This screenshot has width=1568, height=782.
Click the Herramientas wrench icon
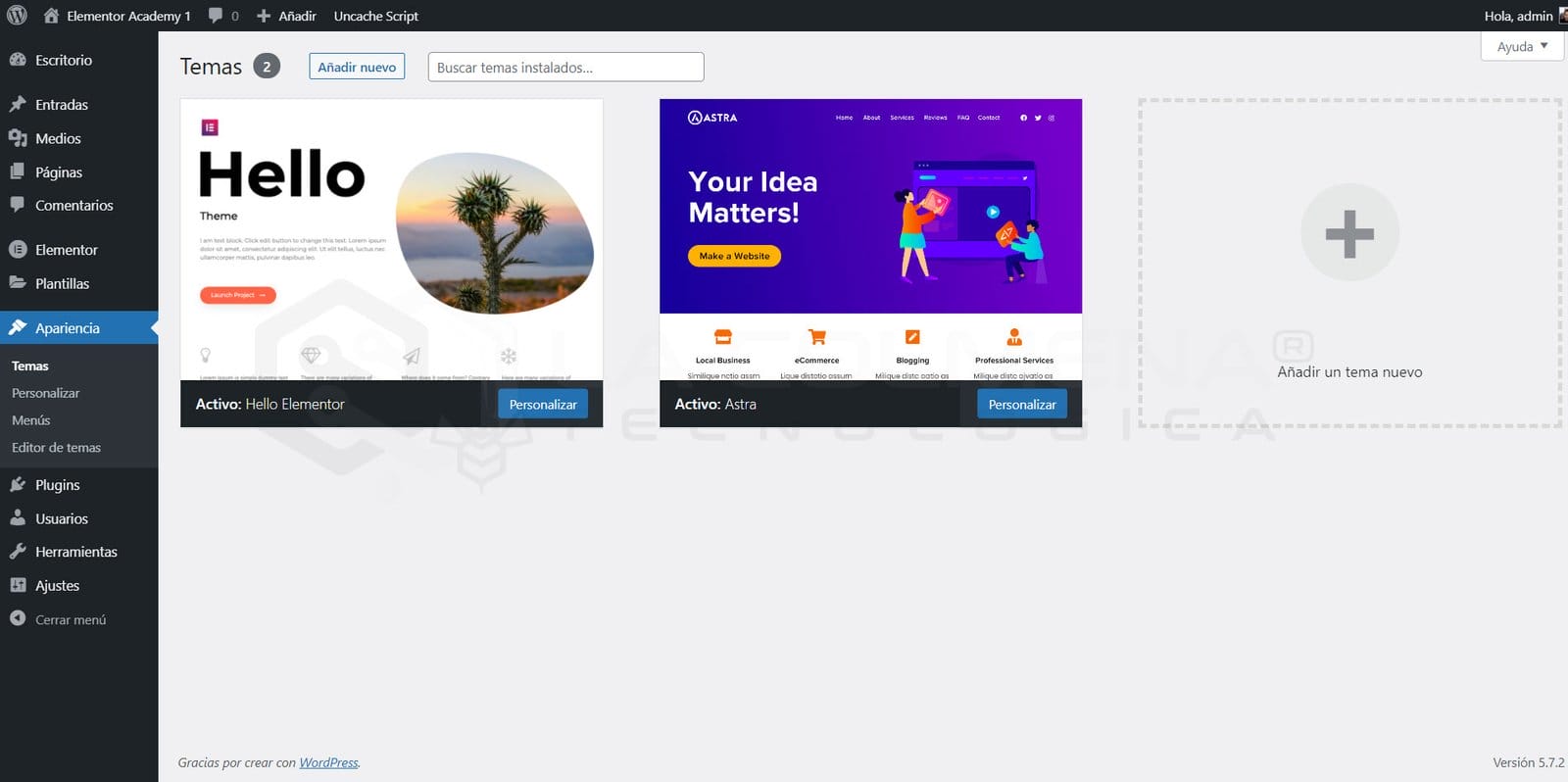(18, 552)
